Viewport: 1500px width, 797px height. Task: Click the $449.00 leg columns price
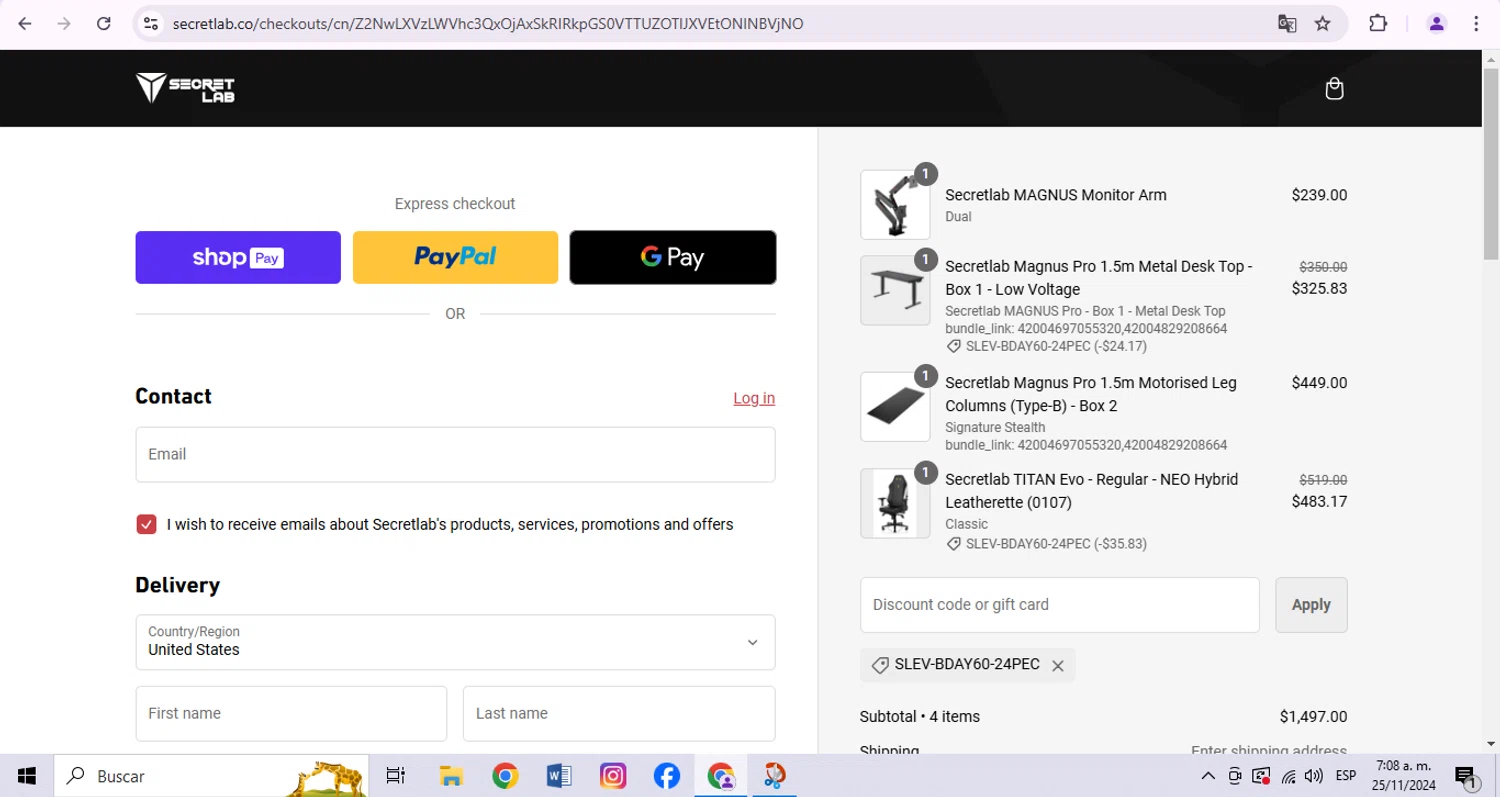click(x=1319, y=382)
